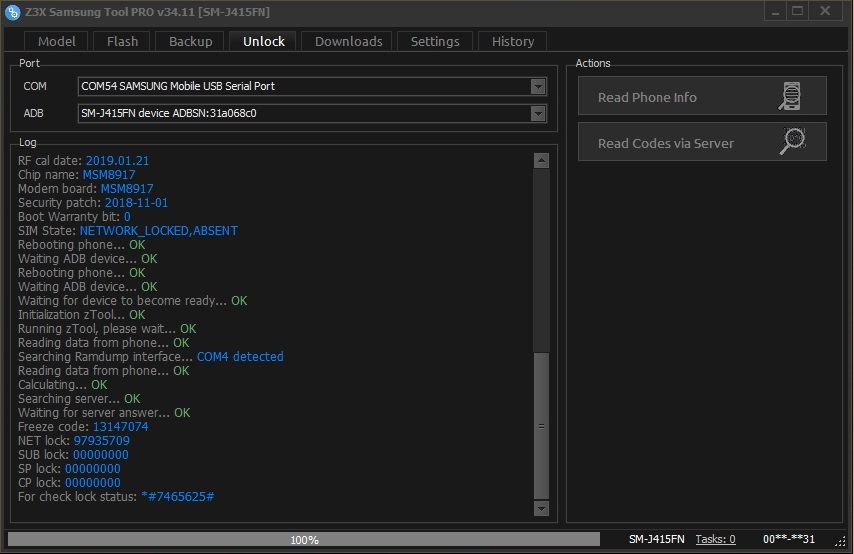Click the SM-J415FN status bar label

click(656, 539)
